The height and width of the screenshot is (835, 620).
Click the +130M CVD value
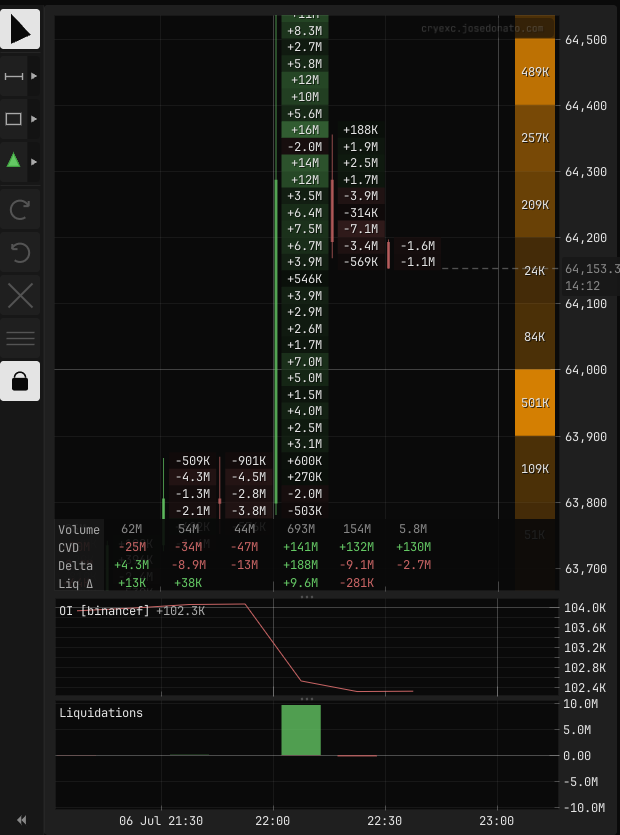coord(414,547)
